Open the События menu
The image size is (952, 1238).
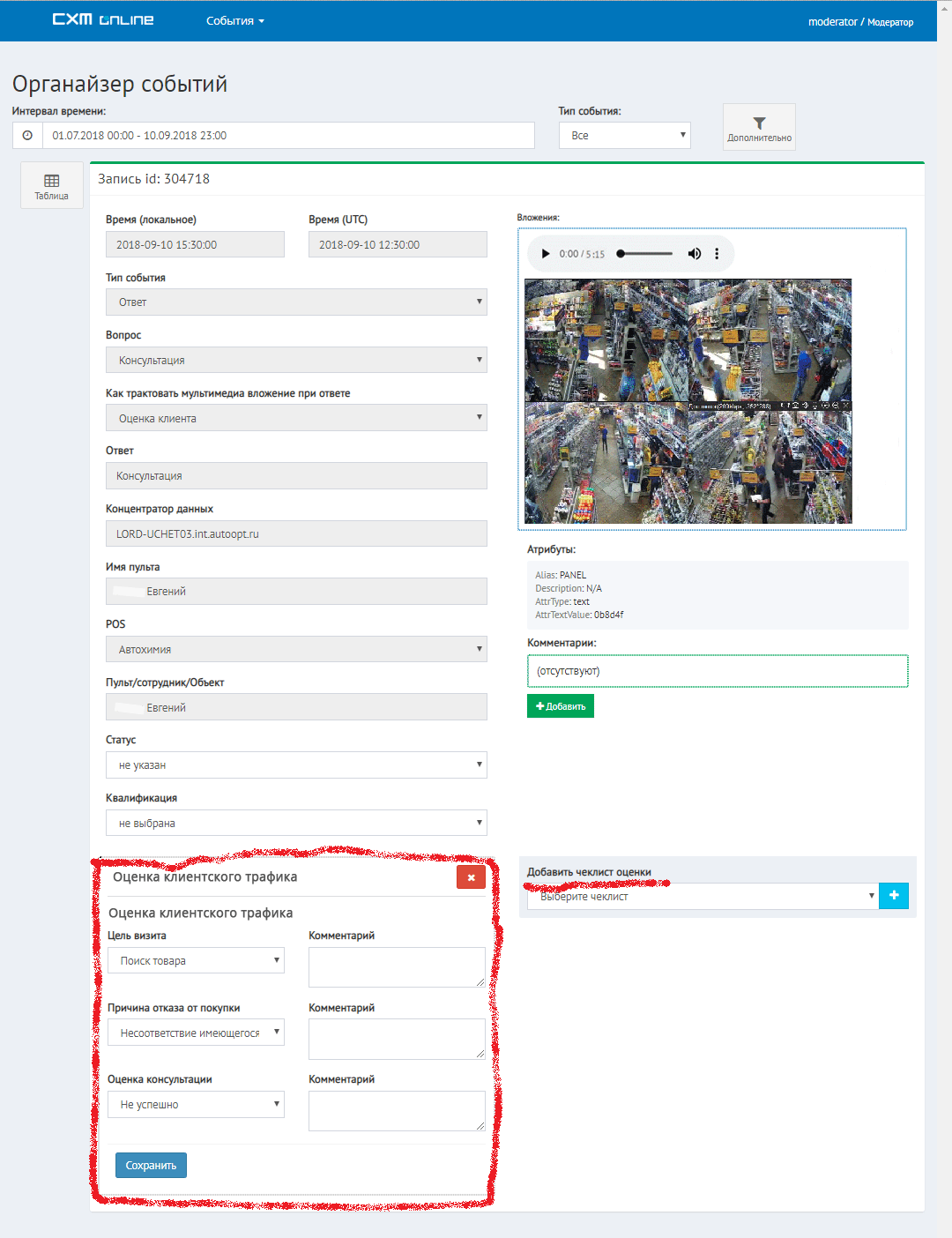tap(234, 21)
